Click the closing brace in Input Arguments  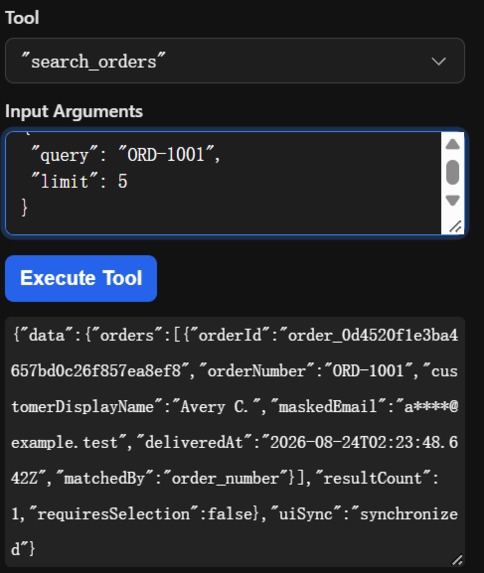coord(24,208)
